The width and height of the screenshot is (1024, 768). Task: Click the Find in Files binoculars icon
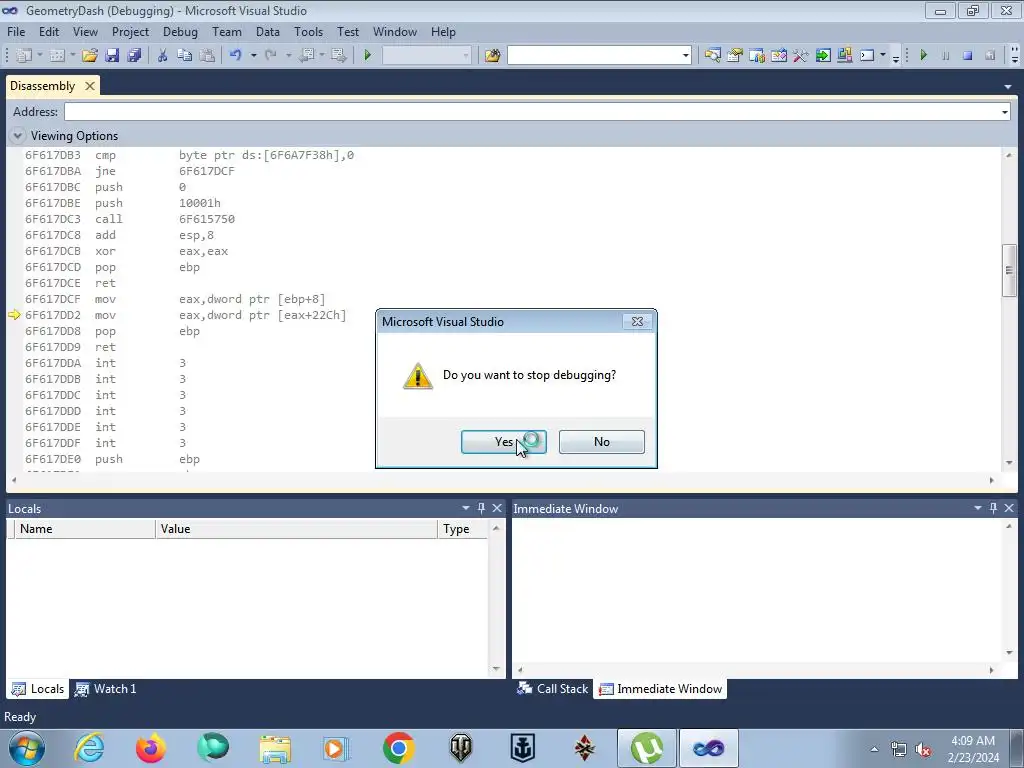click(x=492, y=56)
